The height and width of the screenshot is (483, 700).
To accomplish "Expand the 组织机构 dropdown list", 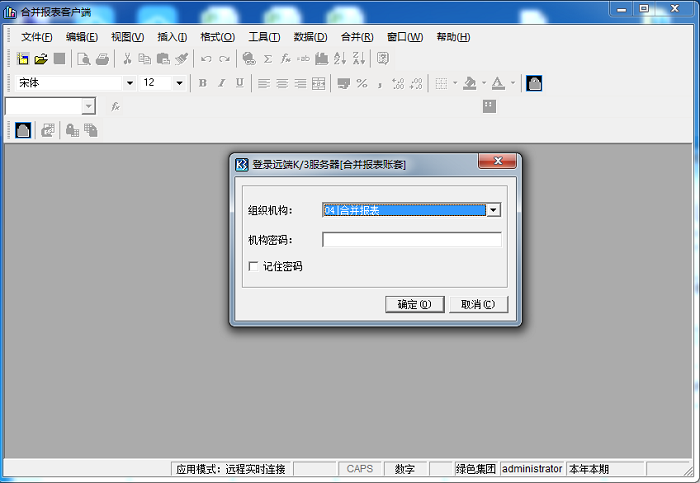I will click(493, 210).
